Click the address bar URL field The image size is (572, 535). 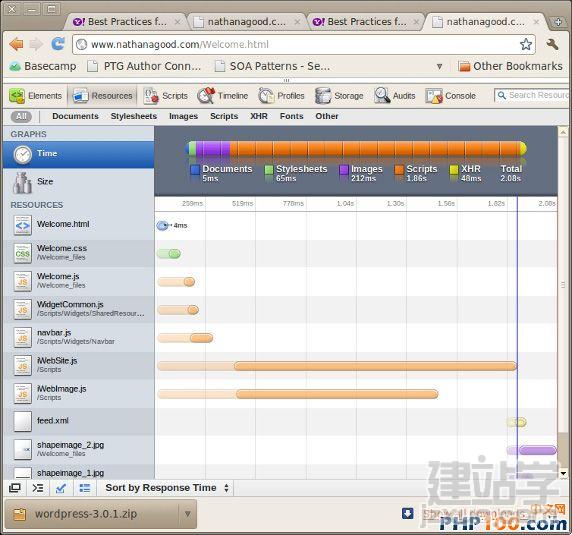(x=304, y=44)
